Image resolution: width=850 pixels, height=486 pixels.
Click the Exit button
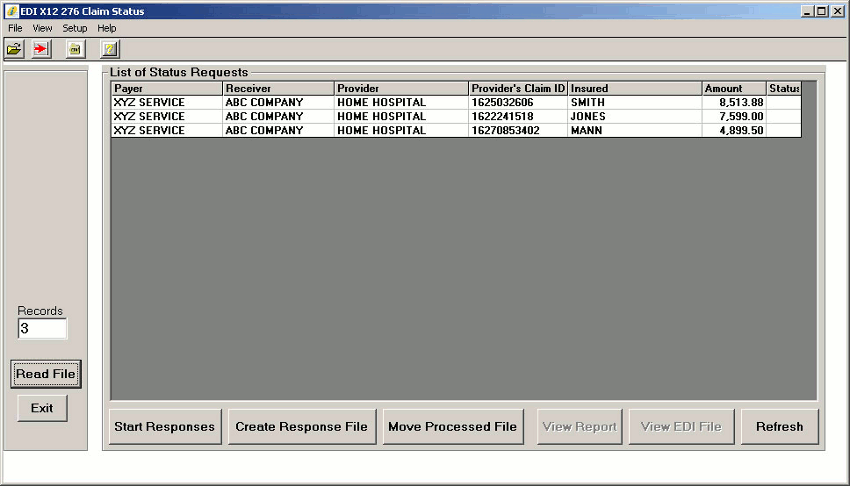click(42, 408)
